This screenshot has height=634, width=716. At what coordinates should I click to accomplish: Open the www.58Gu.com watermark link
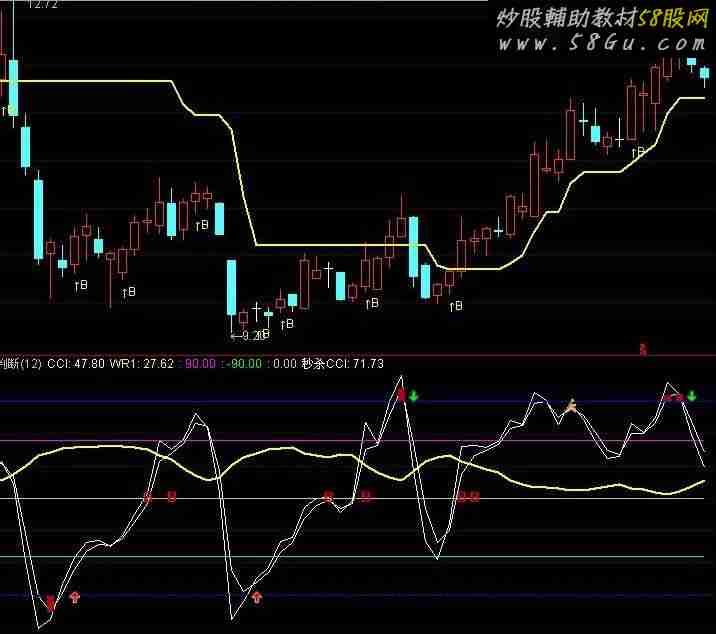[602, 44]
